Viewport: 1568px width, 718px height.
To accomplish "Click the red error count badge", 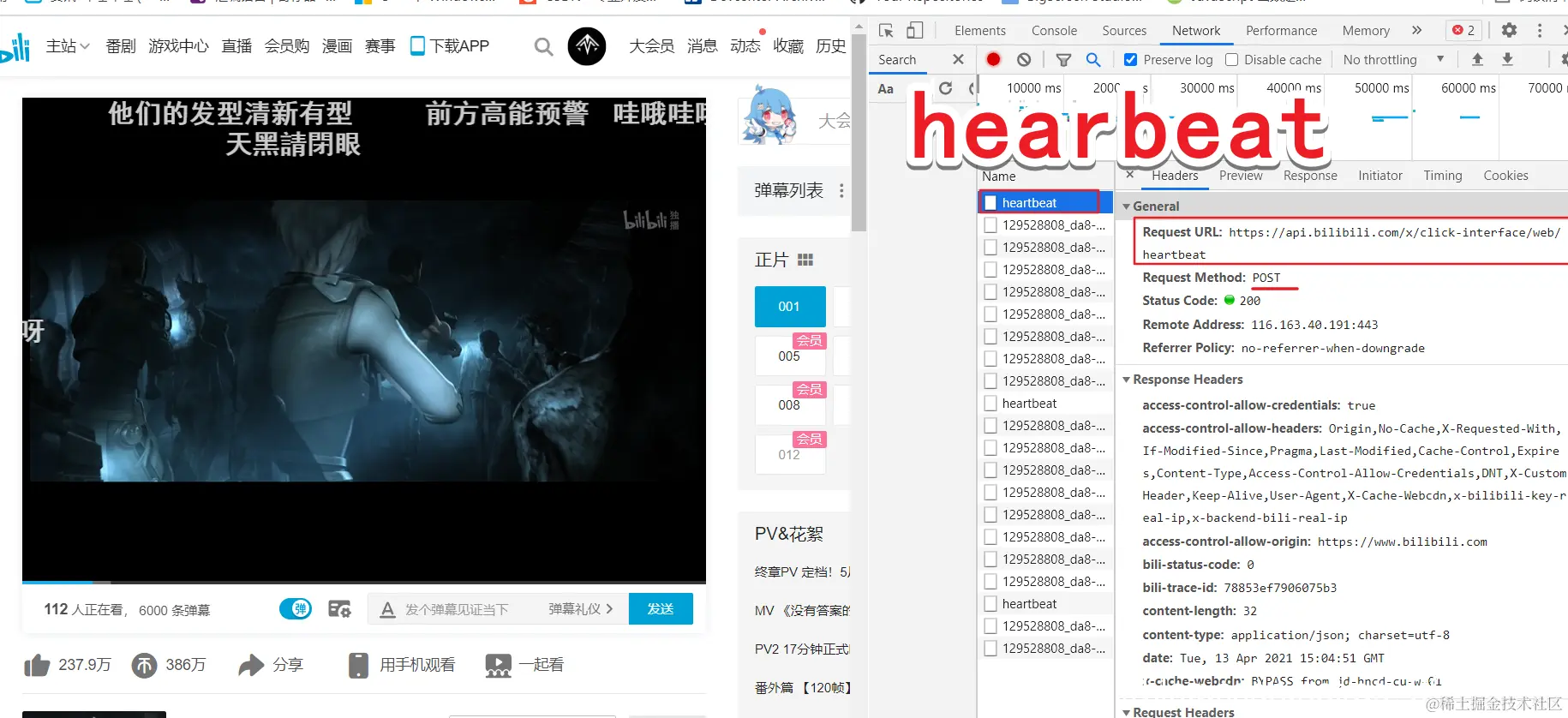I will pos(1463,30).
